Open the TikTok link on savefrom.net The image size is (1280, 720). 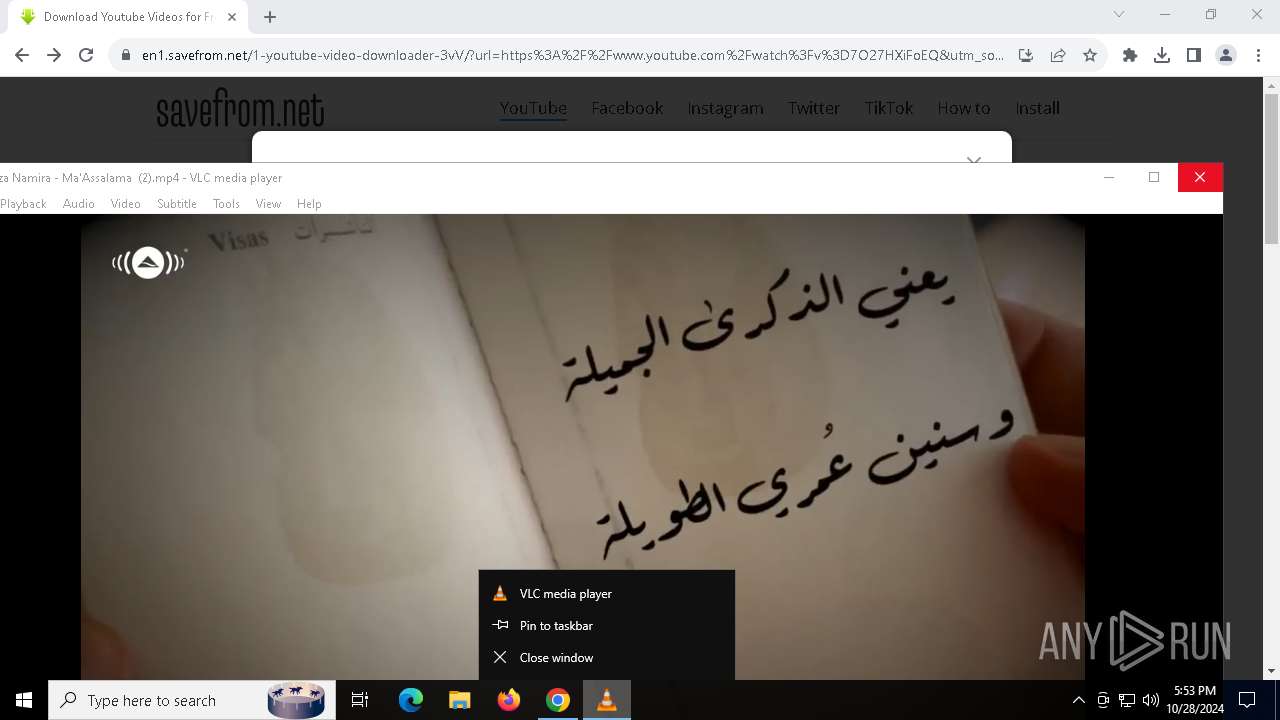click(889, 108)
